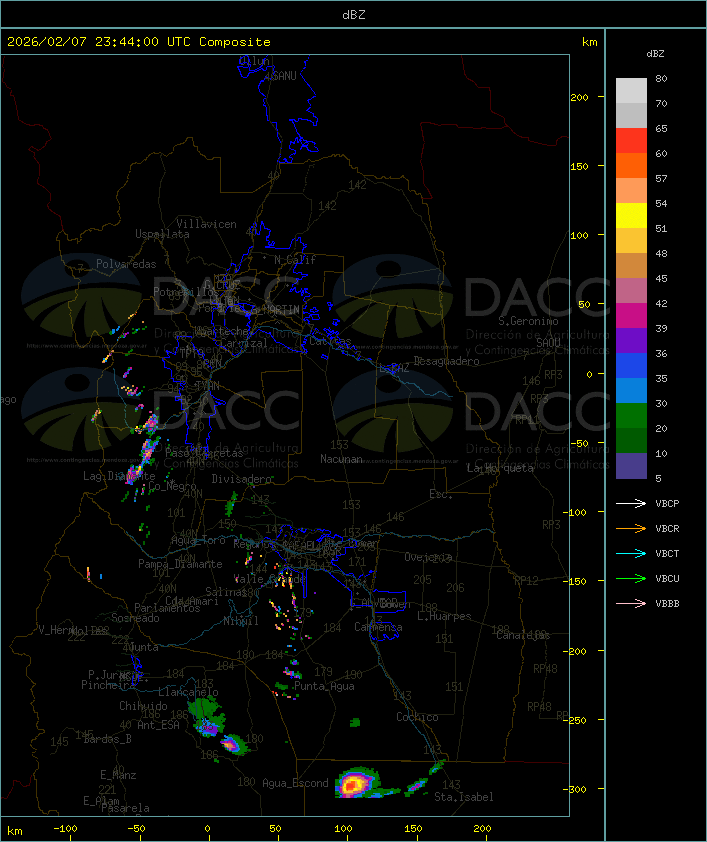Select the red 60-65 dBZ legend swatch
Screen dimensions: 707x842
[x=631, y=141]
